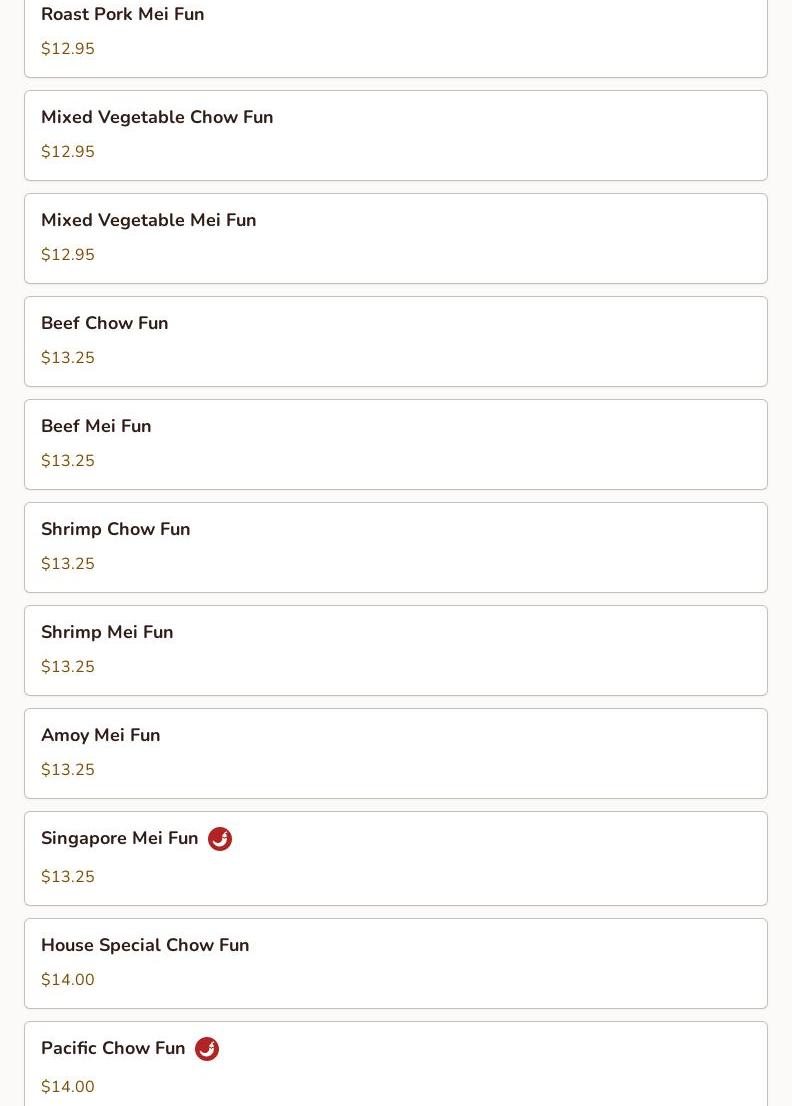Click the $14.00 price under House Special Chow Fun
The image size is (792, 1106).
coord(68,980)
